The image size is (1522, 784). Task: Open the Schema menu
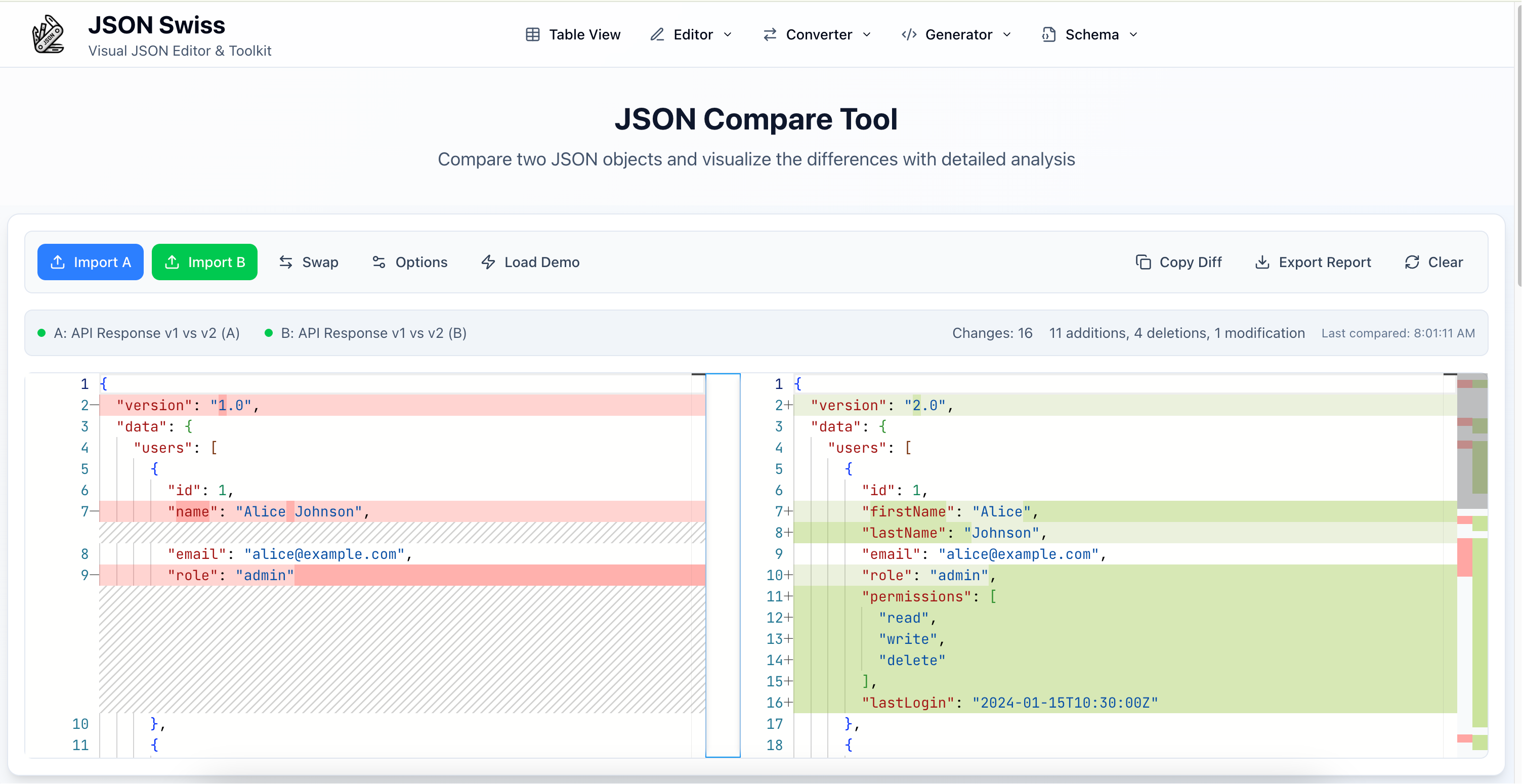tap(1091, 35)
